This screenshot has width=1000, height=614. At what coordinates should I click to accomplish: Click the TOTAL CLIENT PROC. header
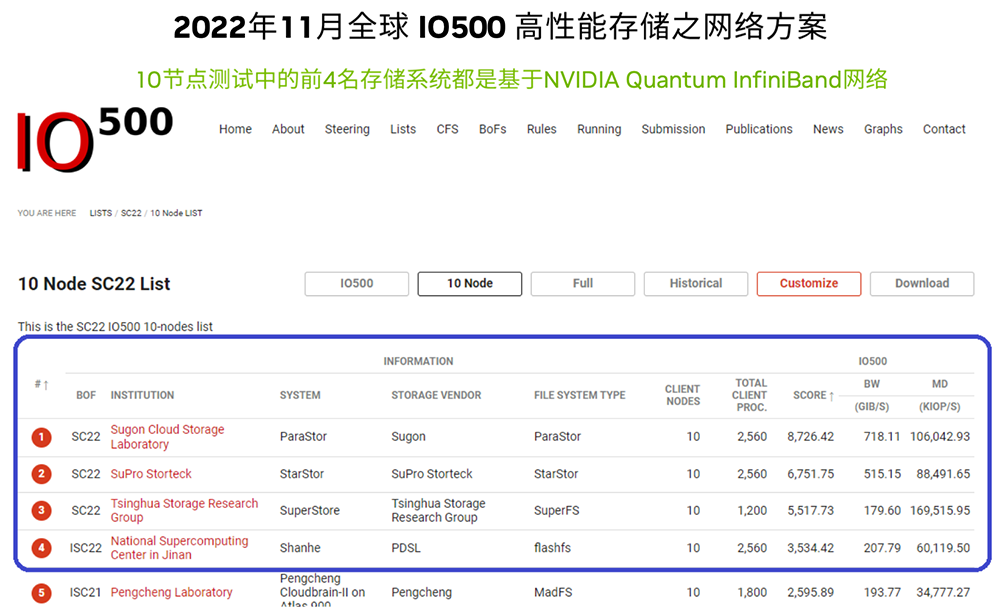750,395
